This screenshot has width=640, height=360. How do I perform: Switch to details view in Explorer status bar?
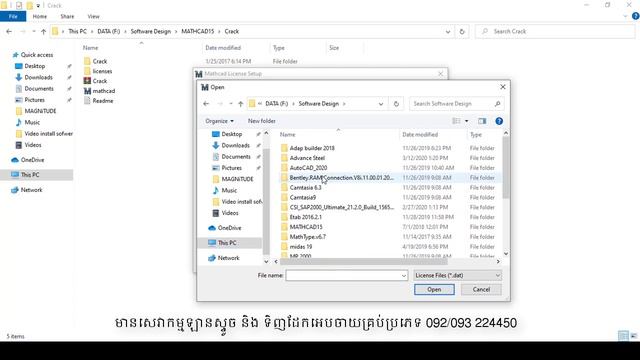pyautogui.click(x=623, y=336)
